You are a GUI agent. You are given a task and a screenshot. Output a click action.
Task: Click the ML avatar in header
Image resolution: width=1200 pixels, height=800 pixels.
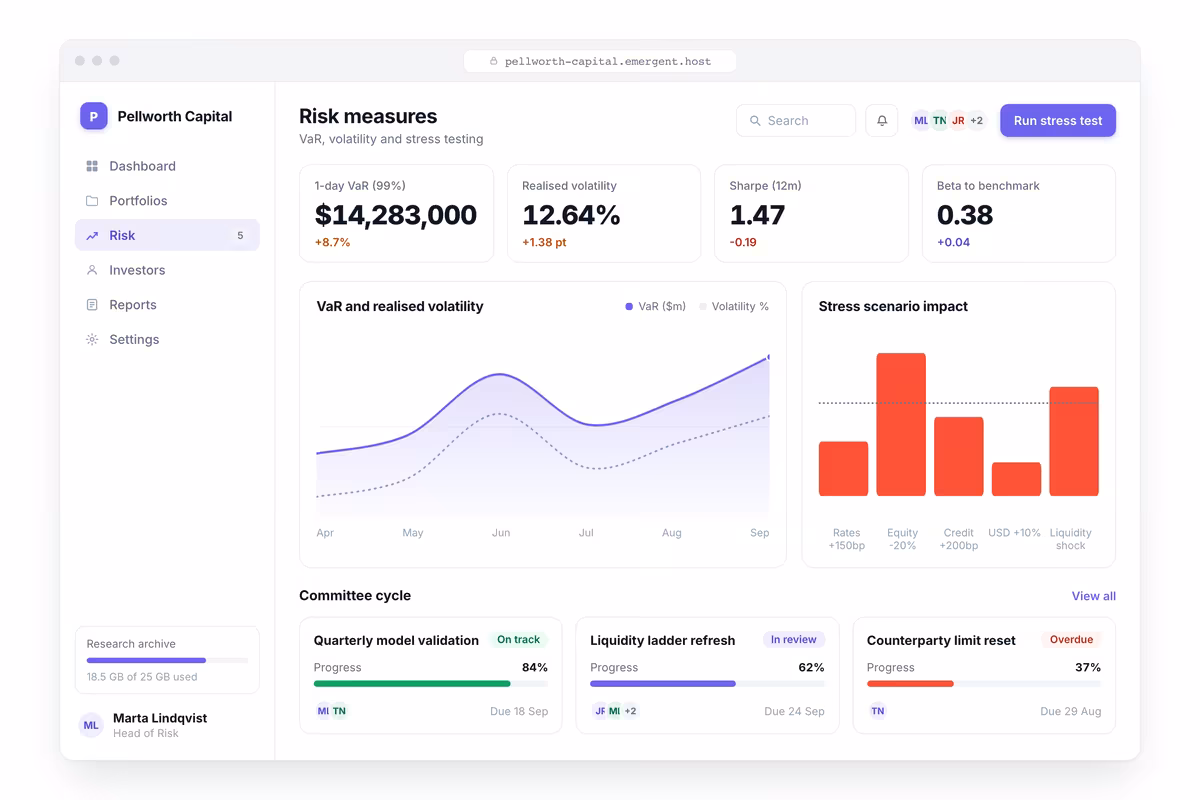[921, 121]
